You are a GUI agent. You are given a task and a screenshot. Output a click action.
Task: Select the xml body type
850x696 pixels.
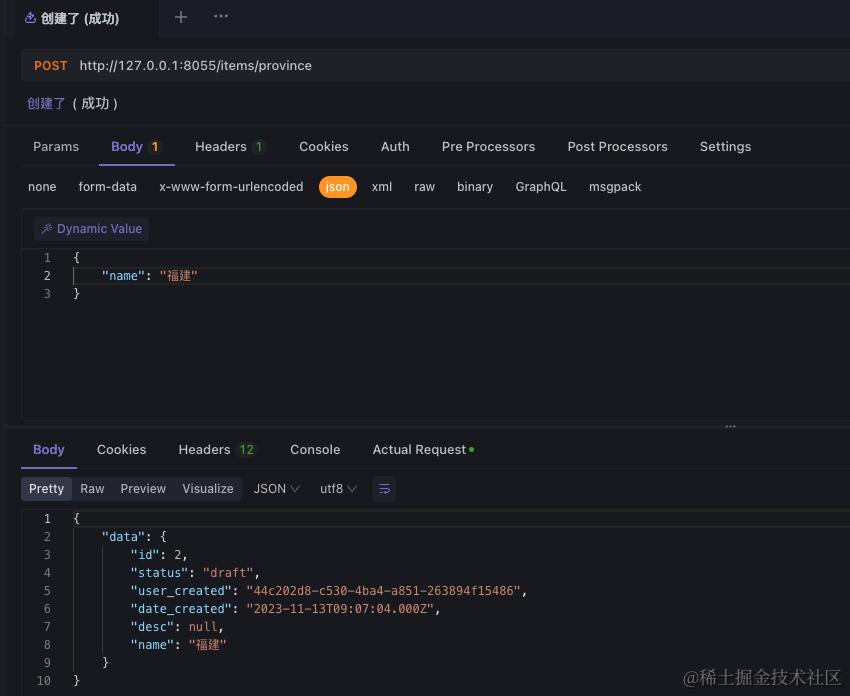click(x=381, y=187)
